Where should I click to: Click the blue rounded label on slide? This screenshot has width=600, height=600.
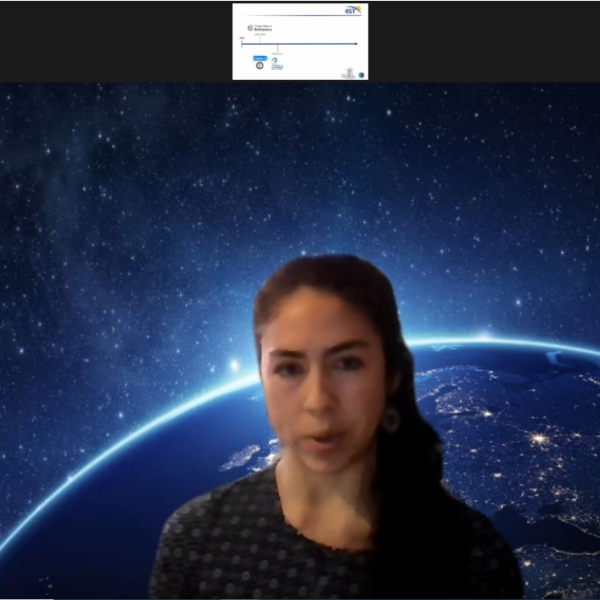tap(260, 58)
